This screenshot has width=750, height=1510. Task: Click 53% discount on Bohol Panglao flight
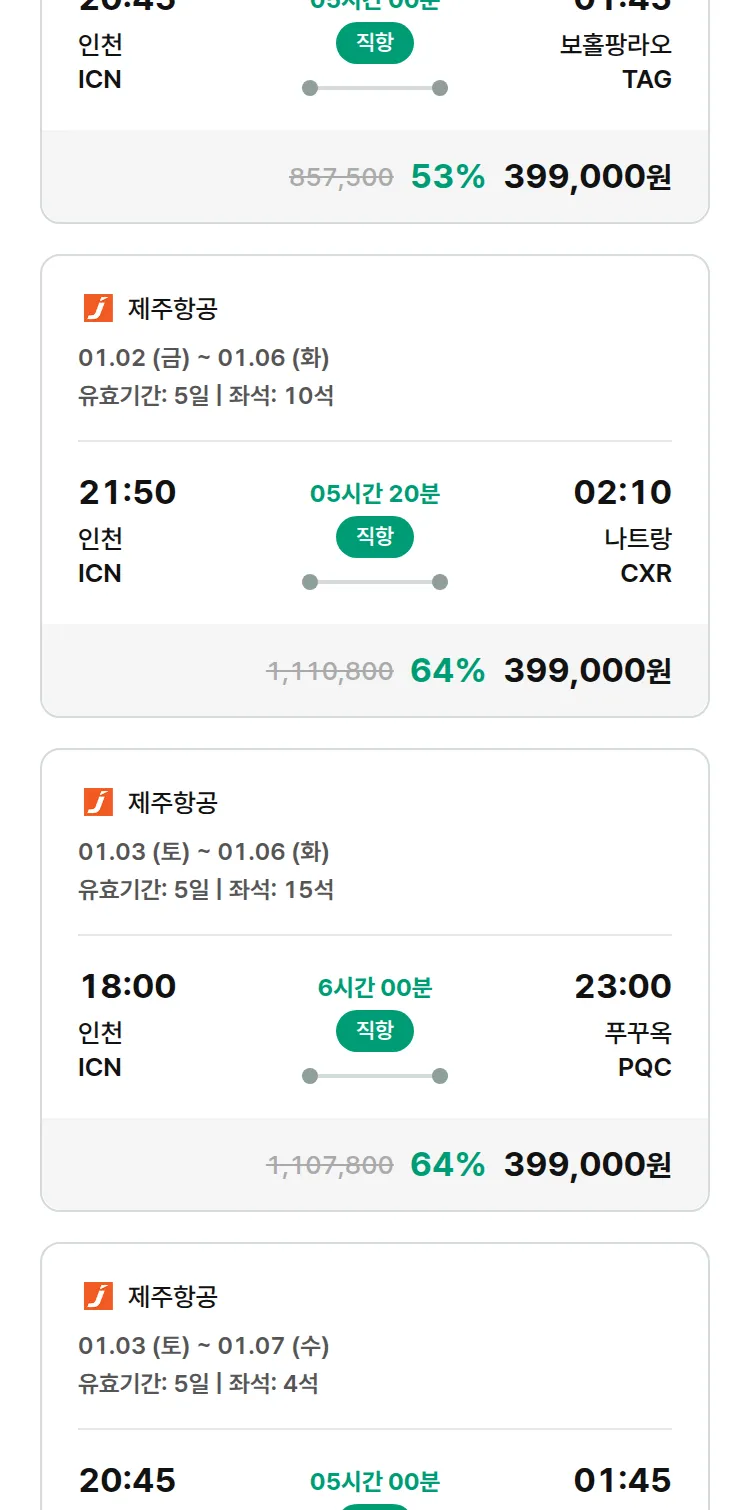click(x=447, y=177)
